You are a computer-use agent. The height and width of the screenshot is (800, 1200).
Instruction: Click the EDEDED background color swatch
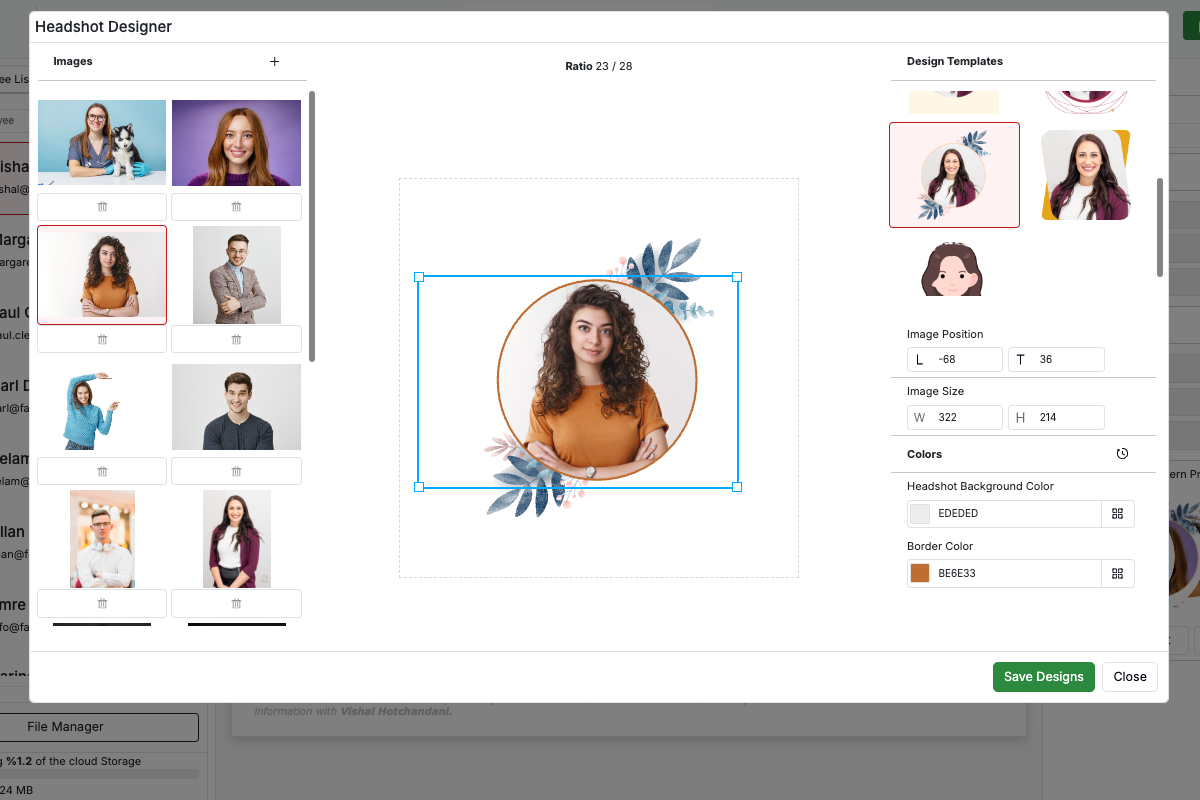[x=919, y=513]
